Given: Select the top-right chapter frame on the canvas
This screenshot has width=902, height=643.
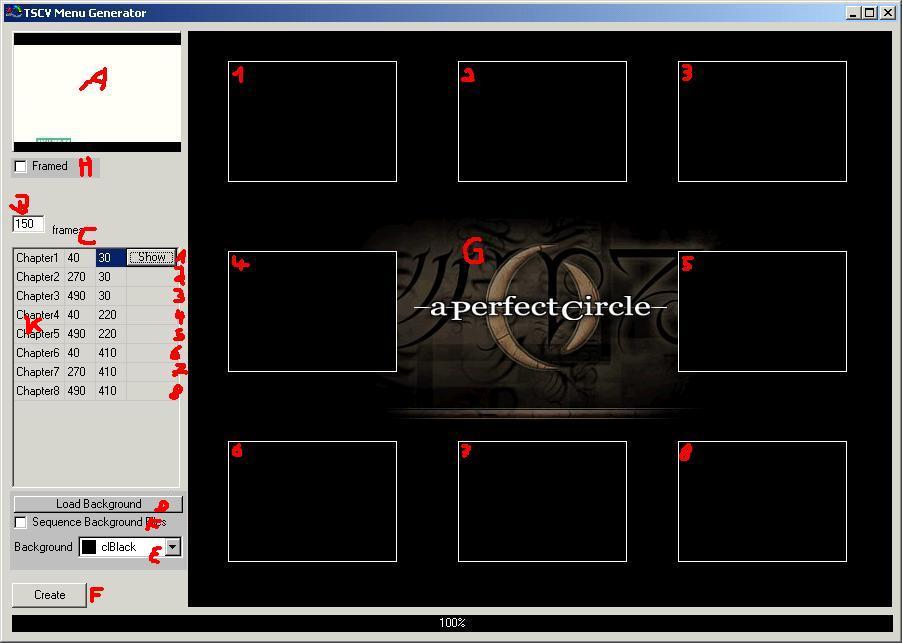Looking at the screenshot, I should [x=762, y=121].
